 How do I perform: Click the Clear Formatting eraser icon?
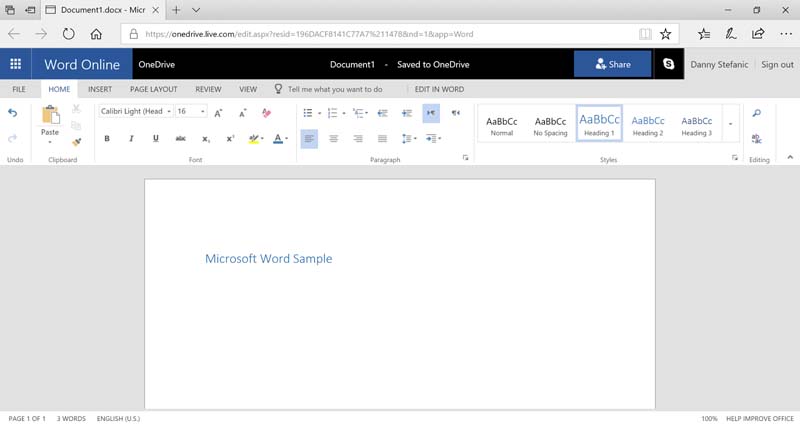(x=266, y=113)
